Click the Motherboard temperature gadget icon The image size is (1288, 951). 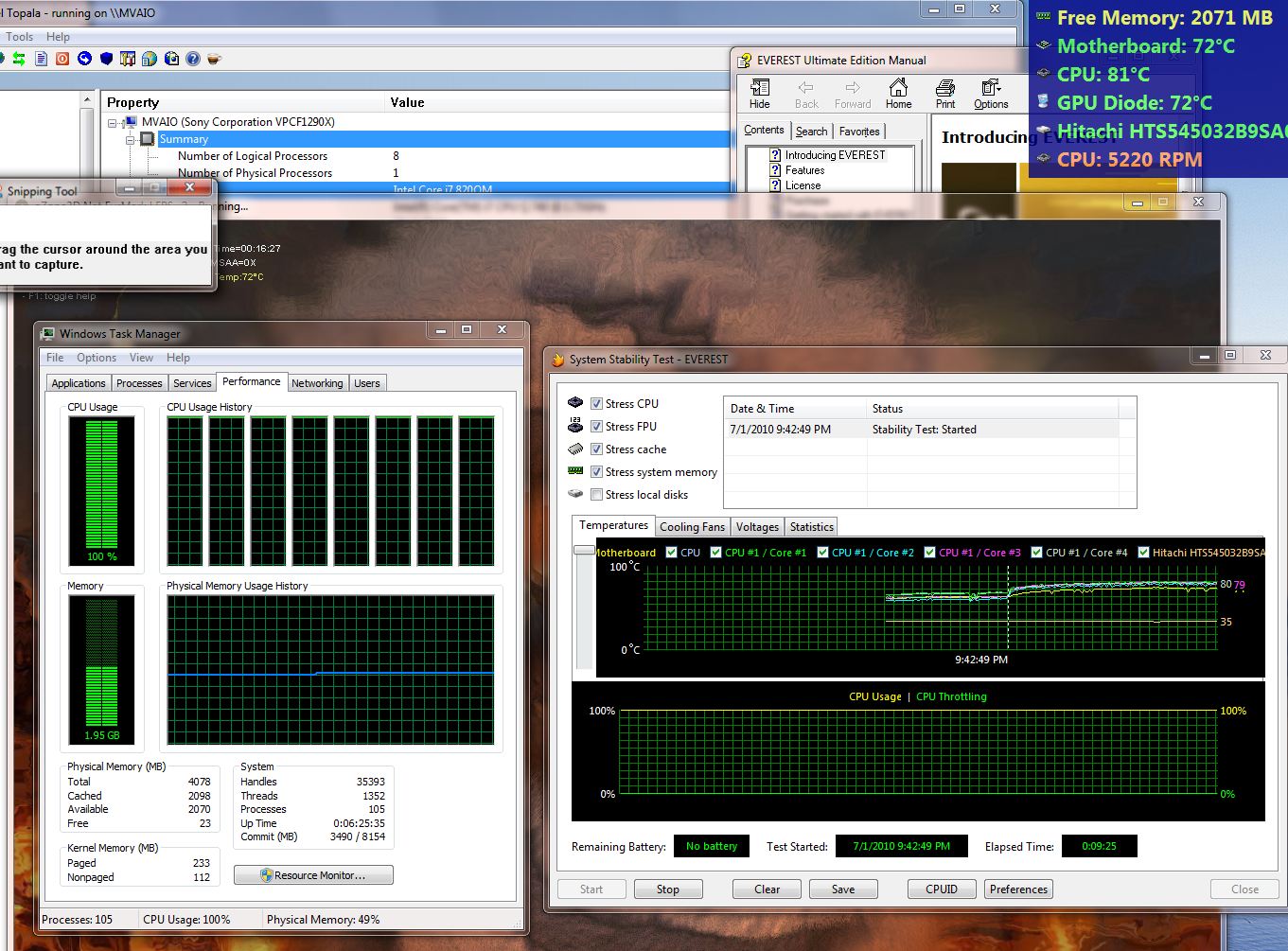1044,44
